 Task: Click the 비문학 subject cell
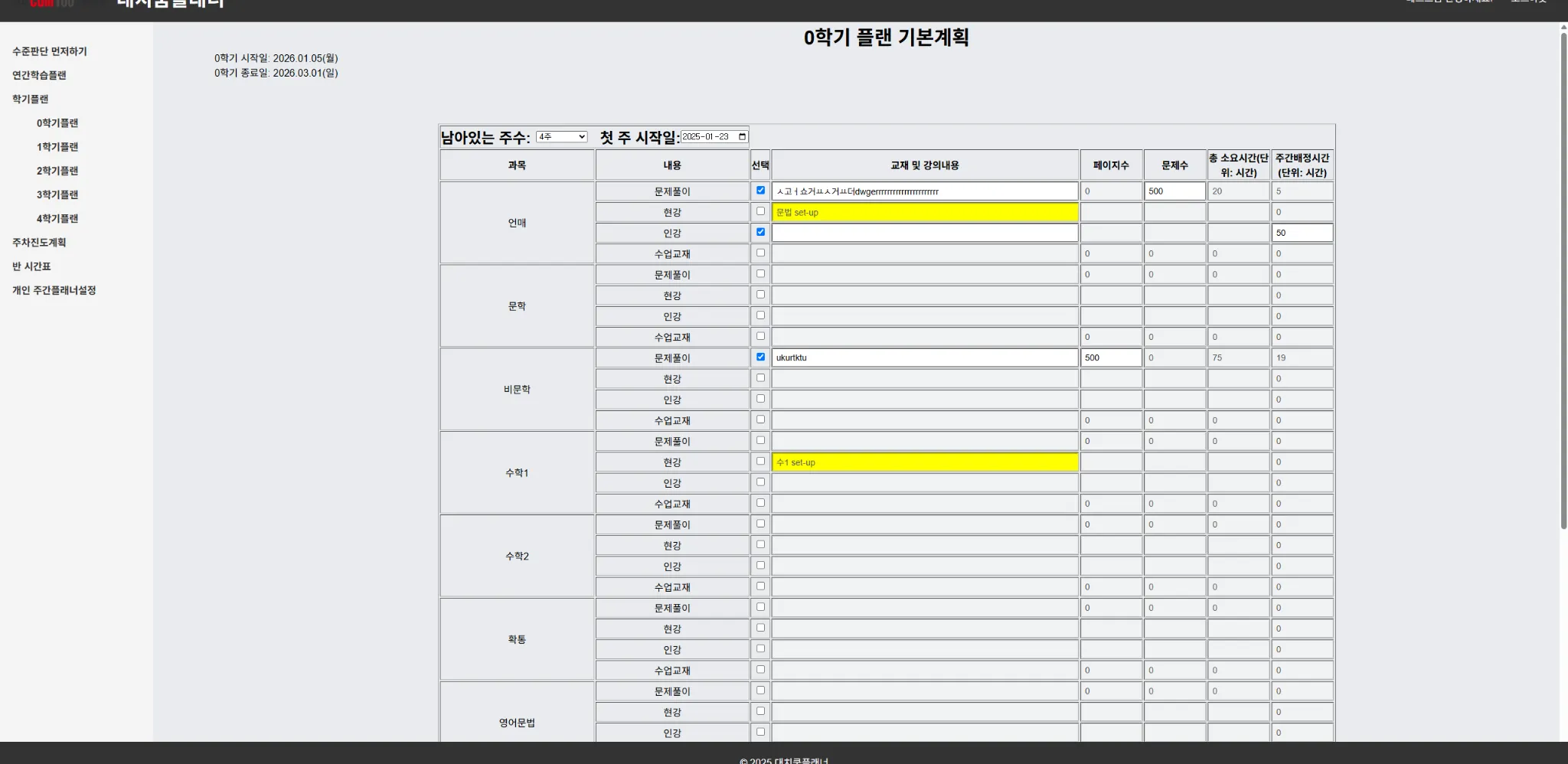click(517, 389)
